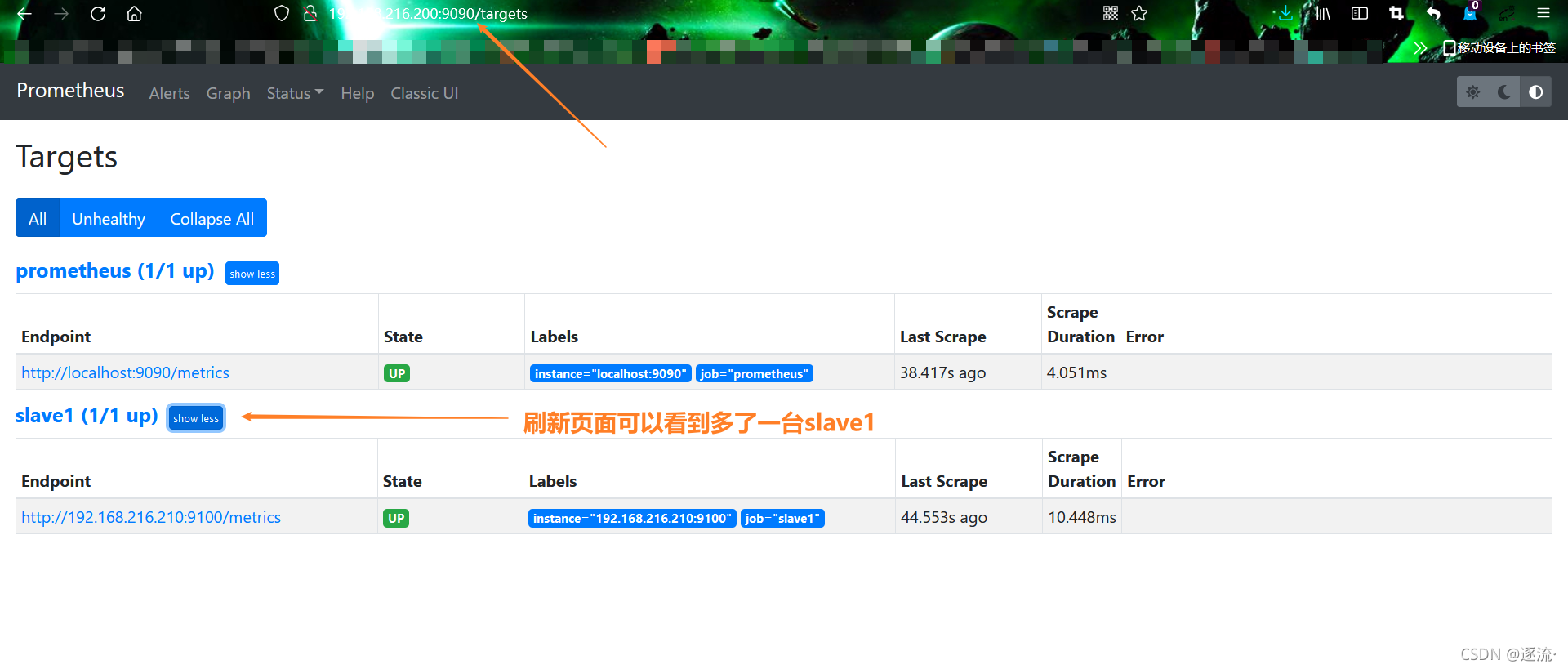Open http://localhost:9090/metrics endpoint link
1568x669 pixels.
pos(125,372)
